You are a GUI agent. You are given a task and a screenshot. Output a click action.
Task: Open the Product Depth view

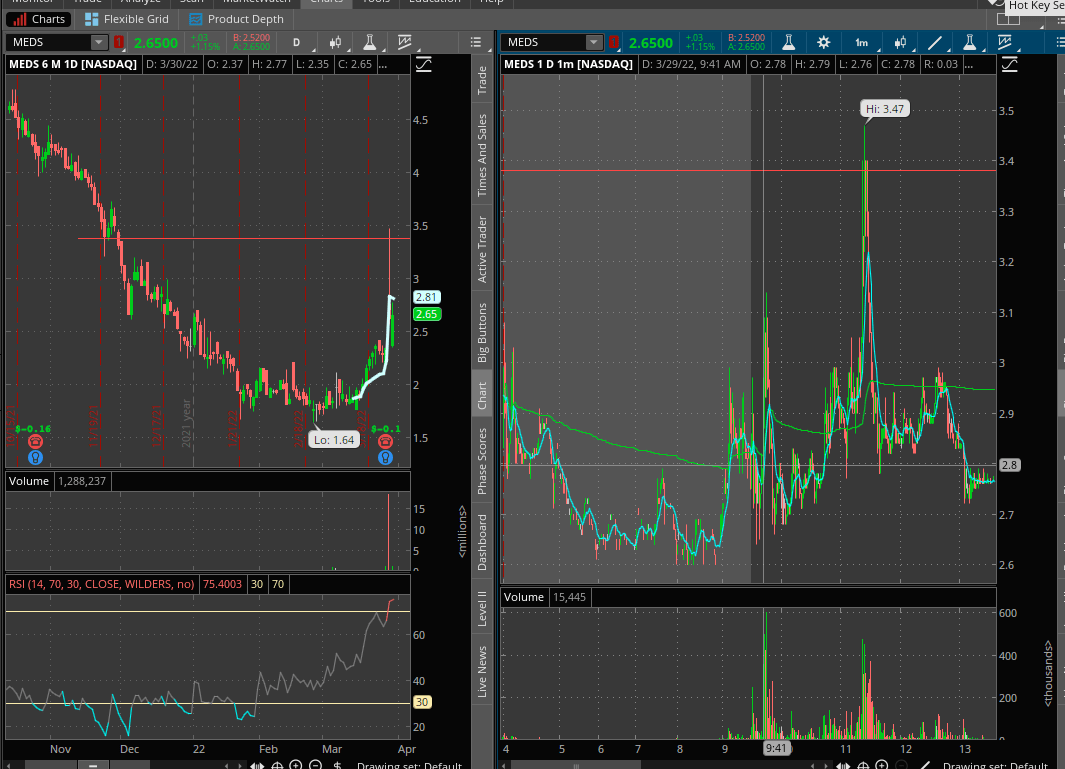click(236, 19)
